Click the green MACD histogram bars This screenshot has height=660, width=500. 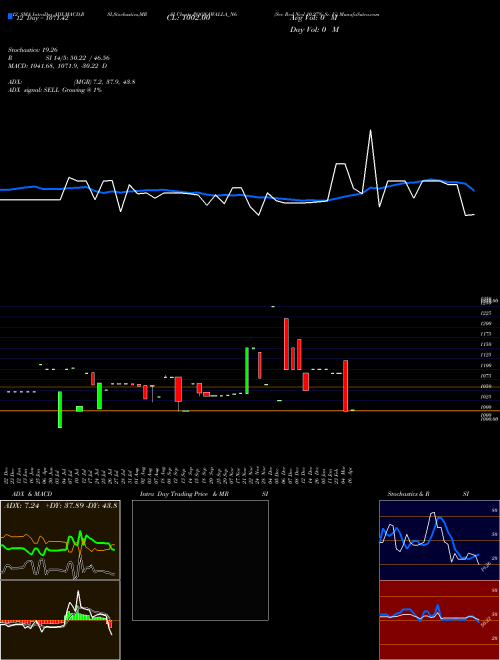pyautogui.click(x=84, y=615)
